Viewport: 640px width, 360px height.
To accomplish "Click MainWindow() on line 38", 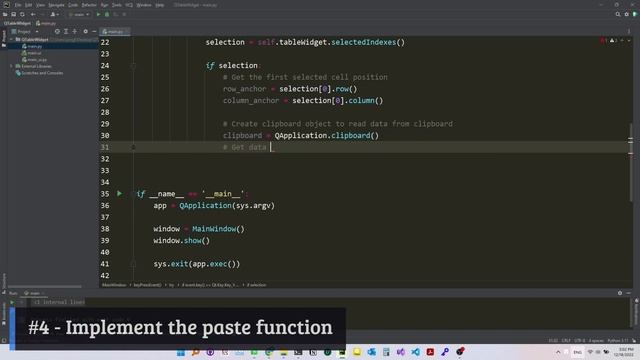I will (218, 229).
